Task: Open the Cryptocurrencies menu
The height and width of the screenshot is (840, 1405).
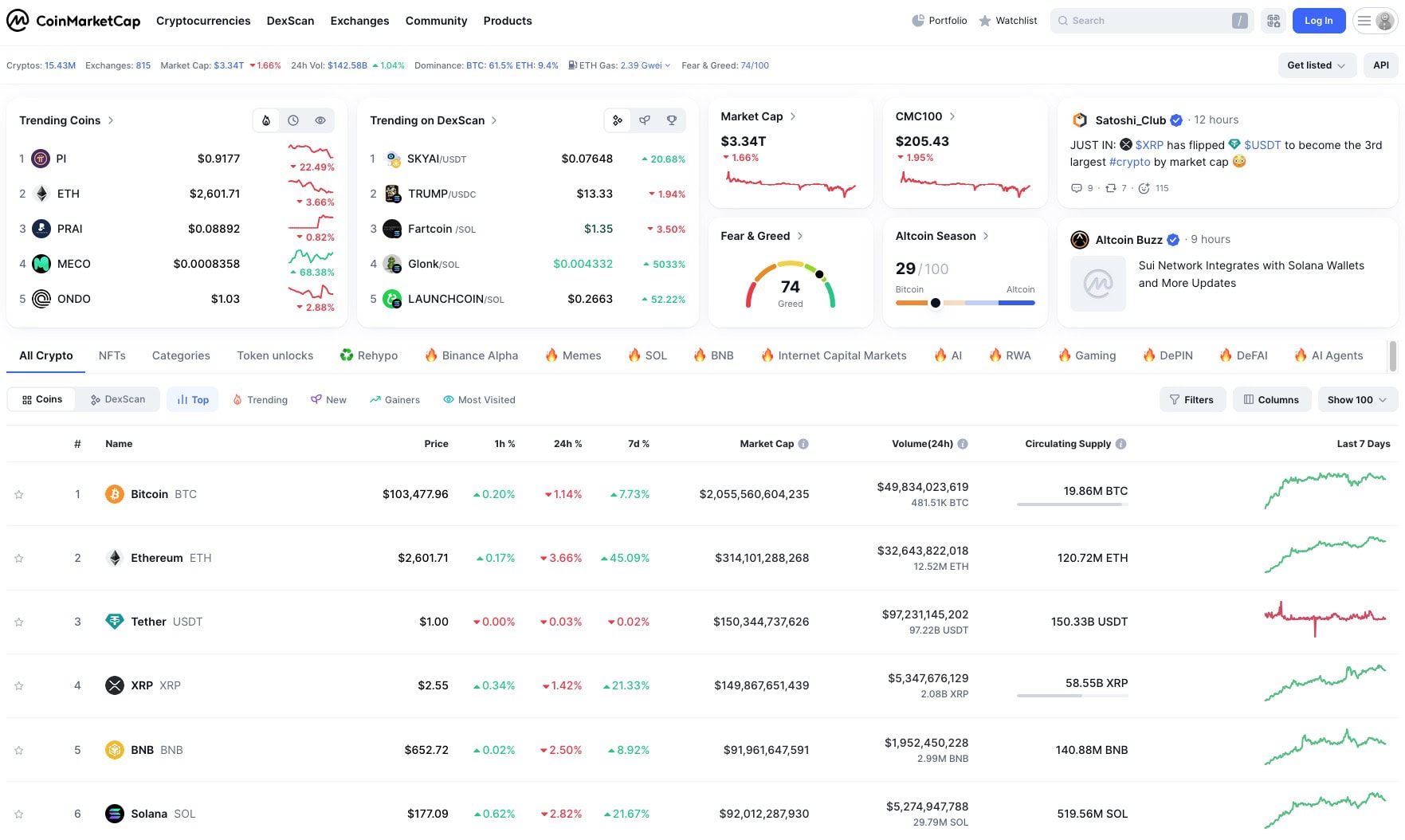Action: pos(203,21)
